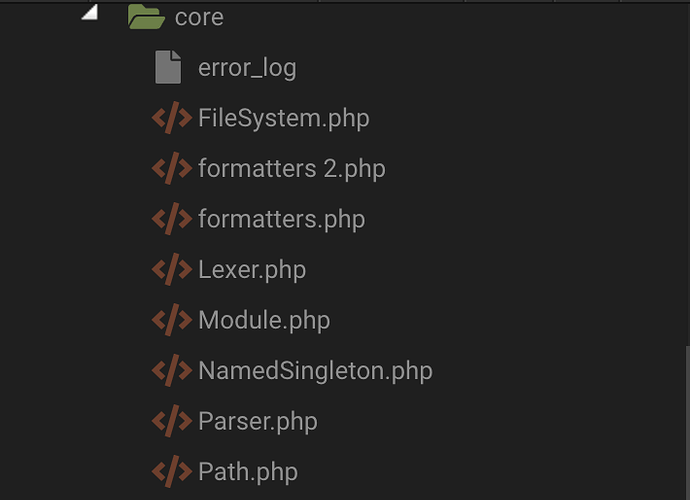The image size is (690, 500).
Task: Open FileSystem.php in the editor
Action: click(283, 118)
